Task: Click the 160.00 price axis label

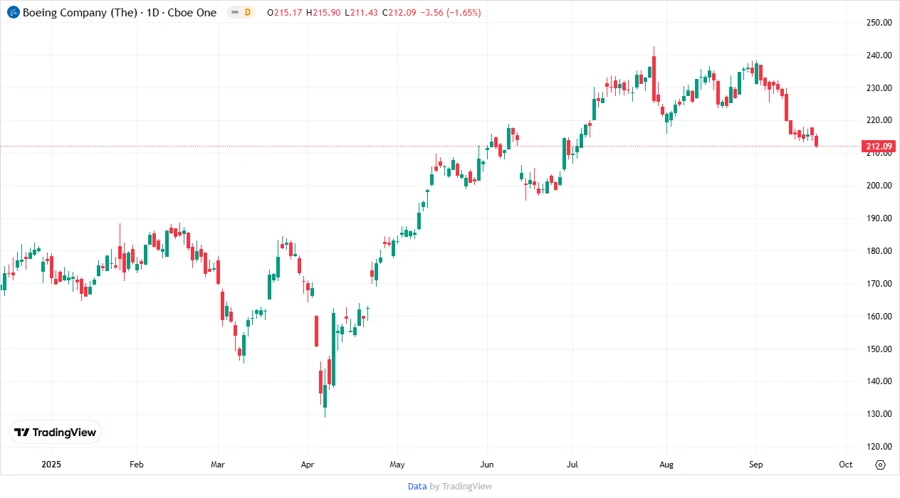Action: [879, 316]
